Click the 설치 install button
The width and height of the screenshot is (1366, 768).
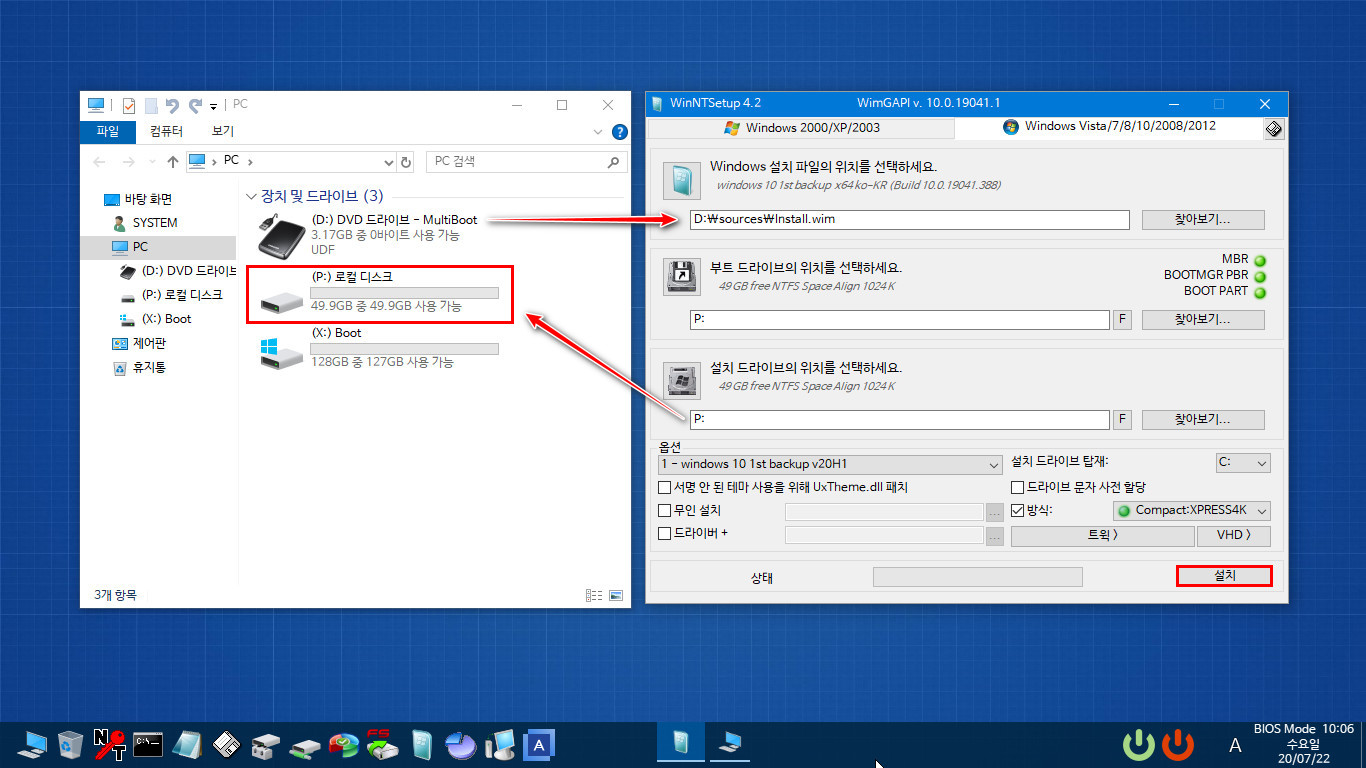pos(1224,576)
